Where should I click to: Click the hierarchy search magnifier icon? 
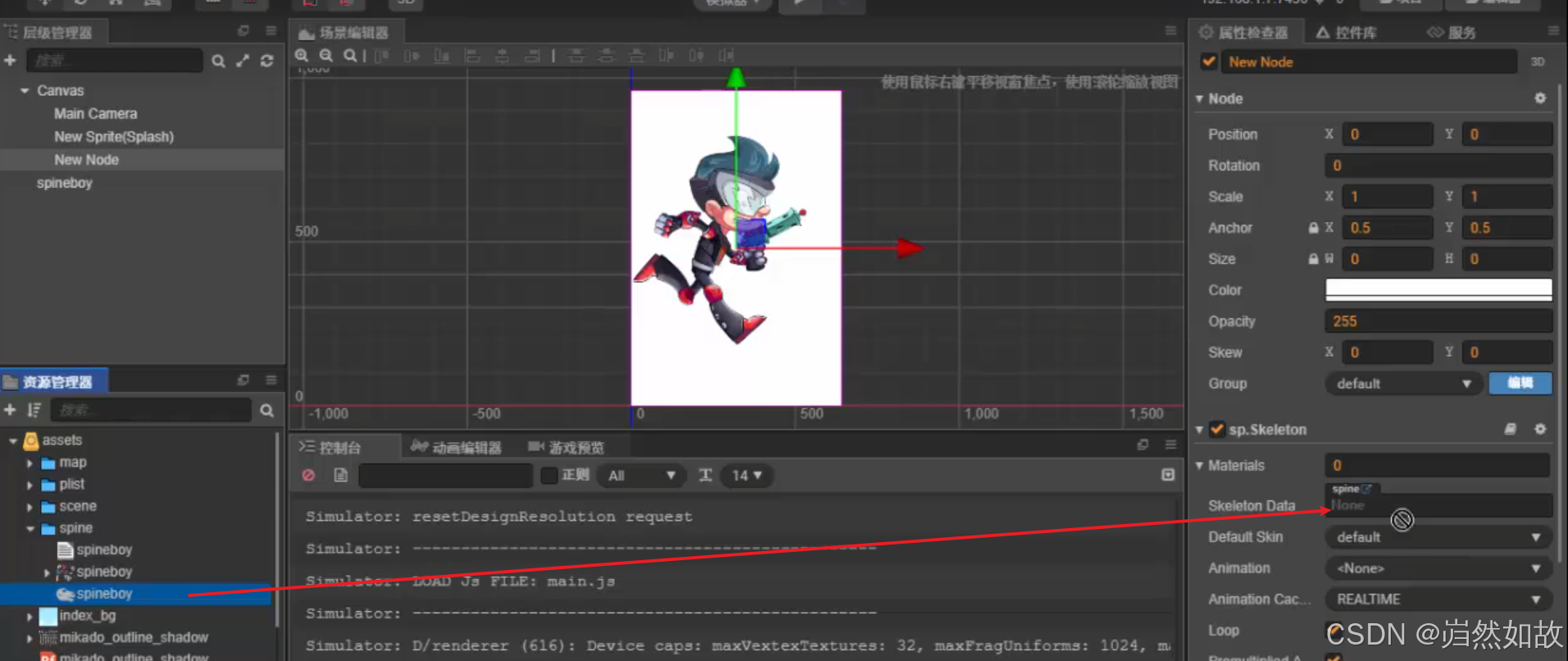218,61
